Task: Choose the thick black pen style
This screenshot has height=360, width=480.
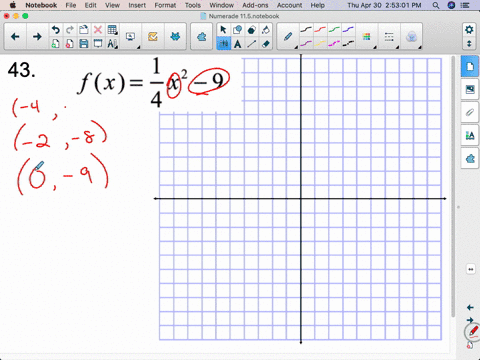Action: [x=348, y=43]
